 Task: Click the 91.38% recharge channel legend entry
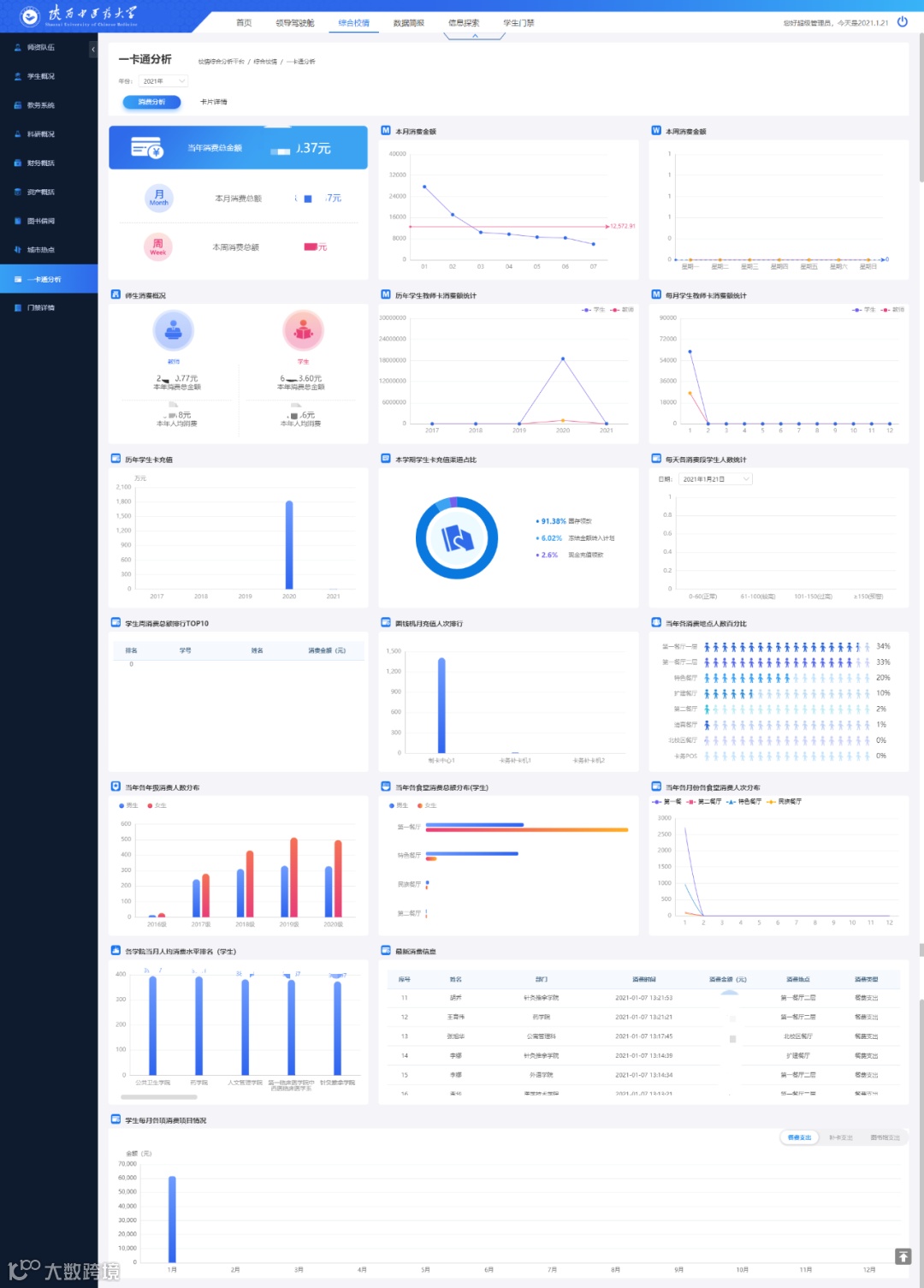point(564,521)
